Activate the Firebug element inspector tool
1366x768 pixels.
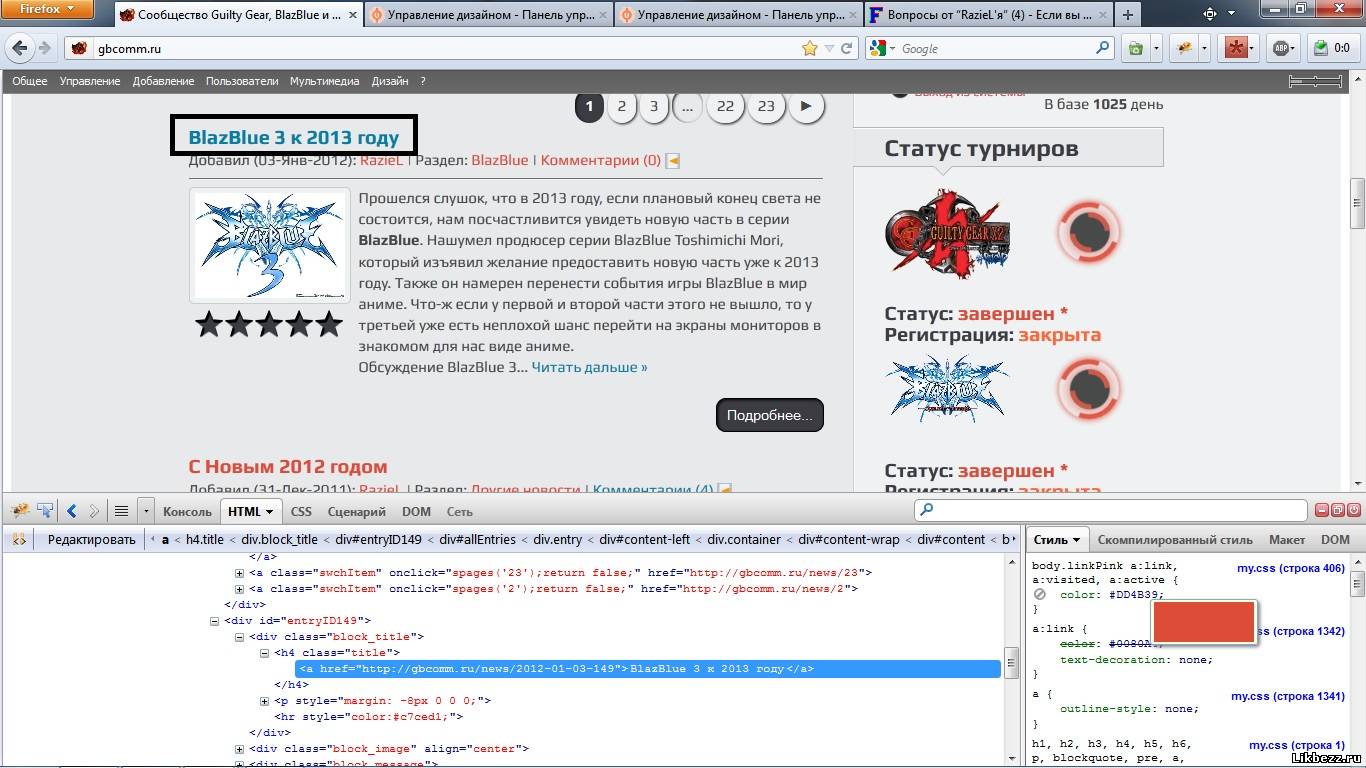[45, 511]
